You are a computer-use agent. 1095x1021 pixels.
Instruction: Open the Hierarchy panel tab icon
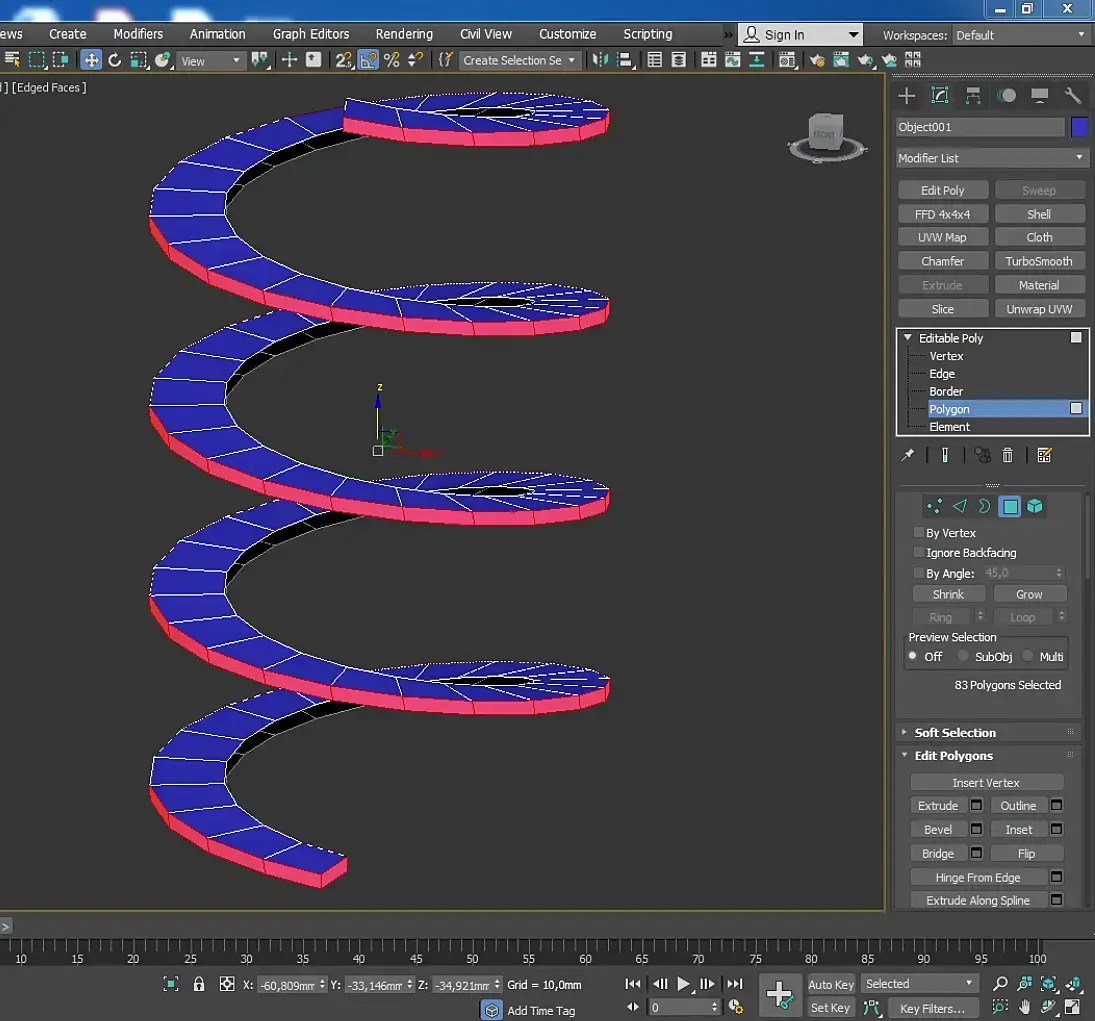click(x=973, y=96)
